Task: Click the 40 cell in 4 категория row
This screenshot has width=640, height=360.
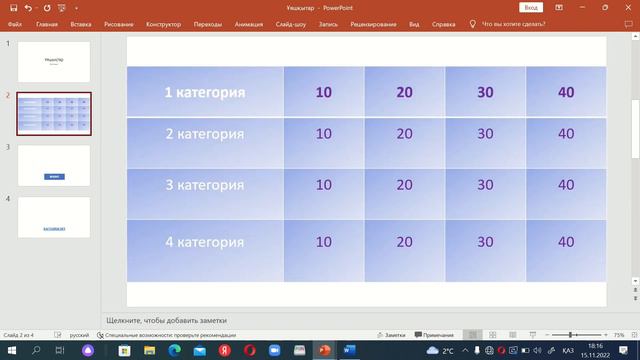Action: [x=566, y=251]
